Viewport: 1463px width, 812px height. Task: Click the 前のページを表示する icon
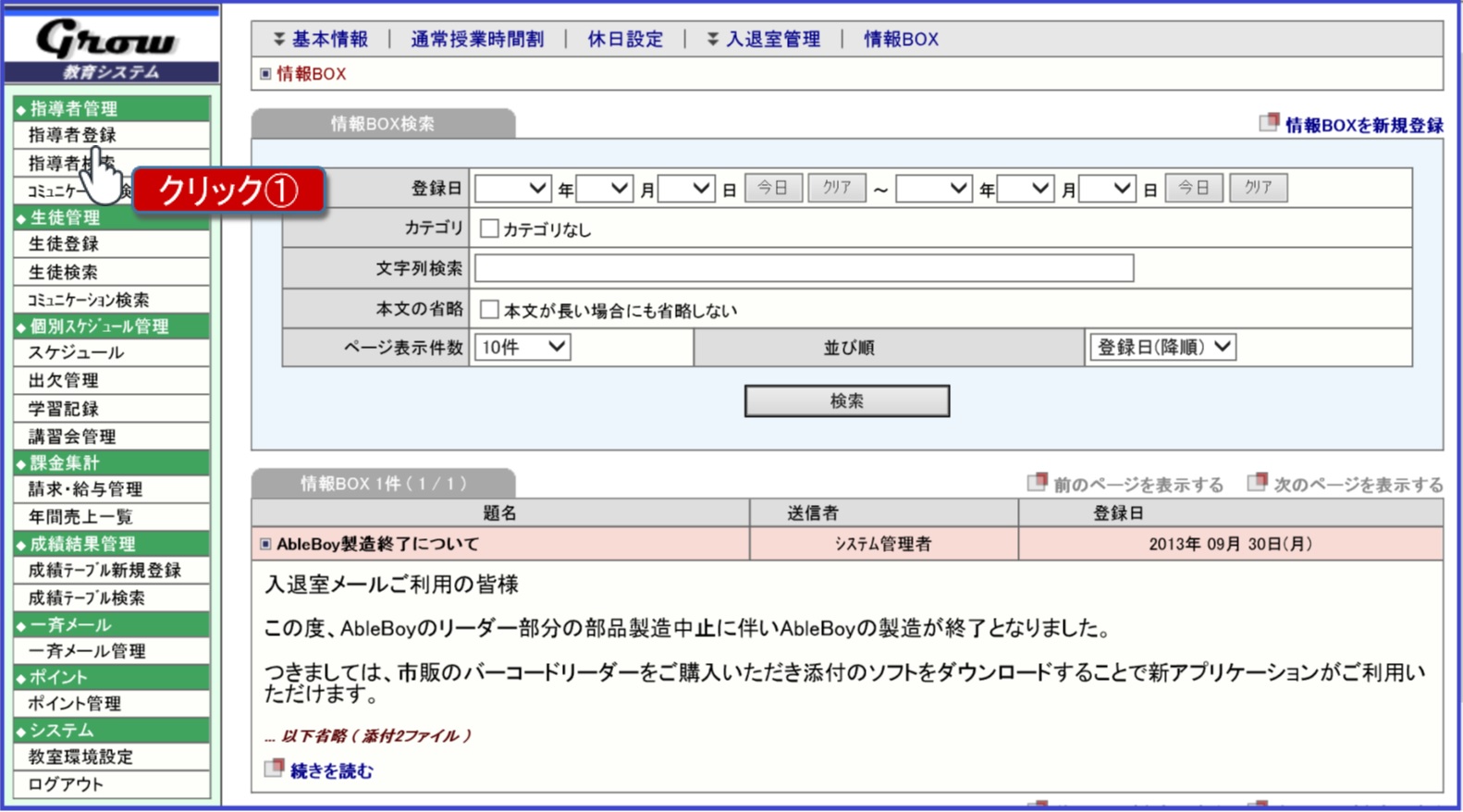(x=1037, y=483)
